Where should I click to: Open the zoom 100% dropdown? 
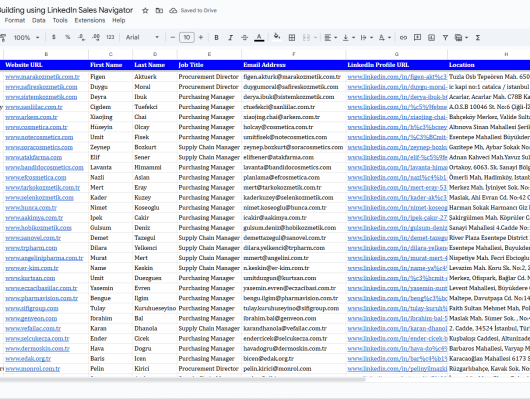pyautogui.click(x=26, y=38)
